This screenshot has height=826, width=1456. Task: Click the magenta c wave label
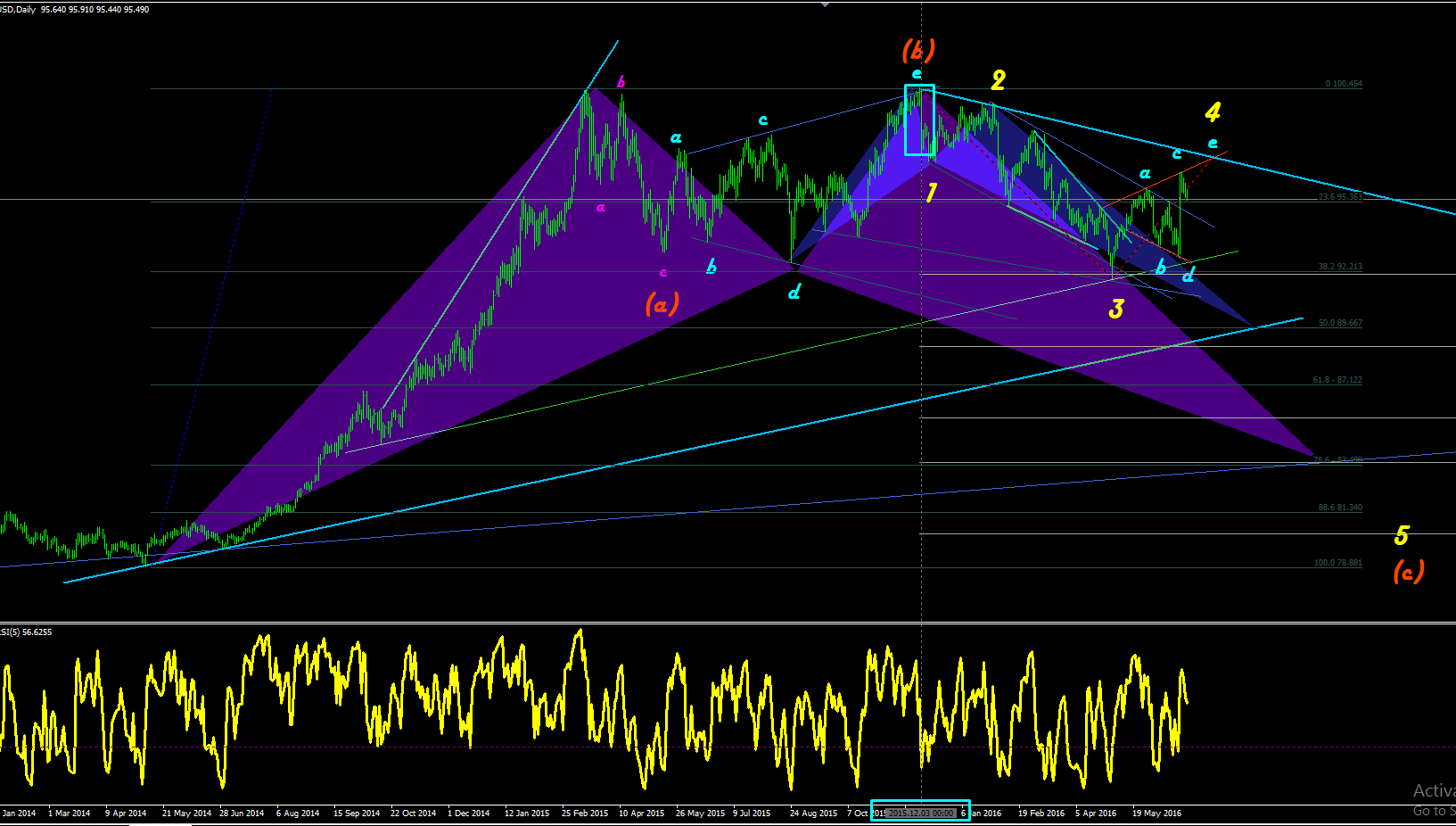663,273
